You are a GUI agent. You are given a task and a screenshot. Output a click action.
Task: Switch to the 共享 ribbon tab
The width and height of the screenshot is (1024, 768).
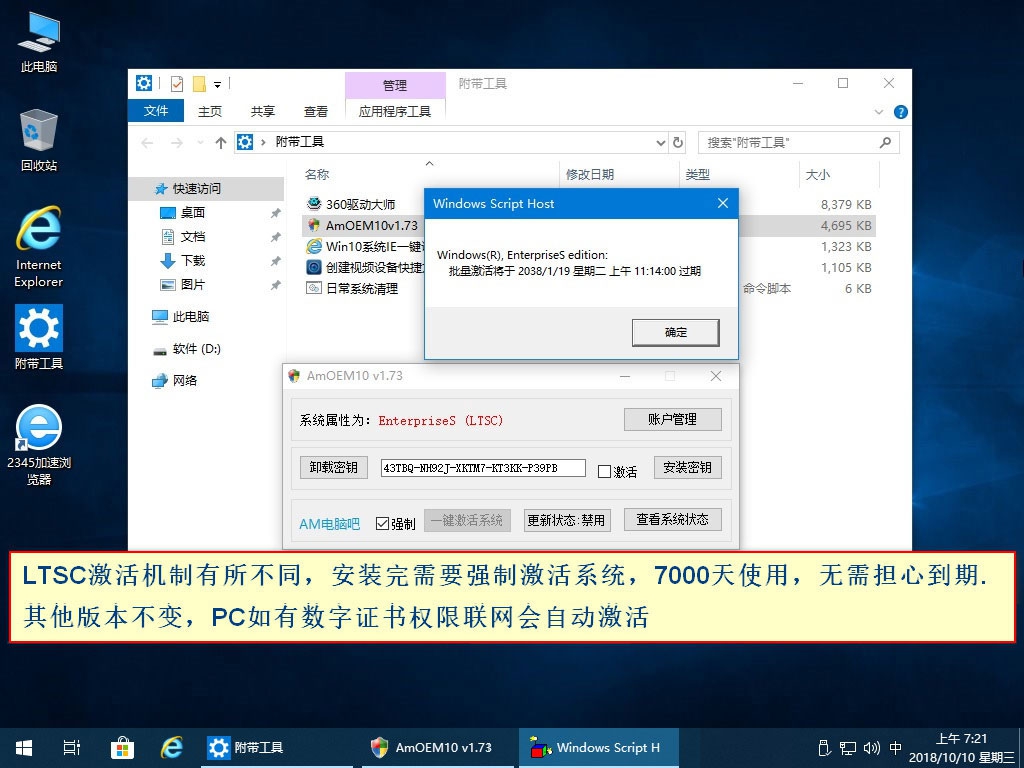coord(263,112)
